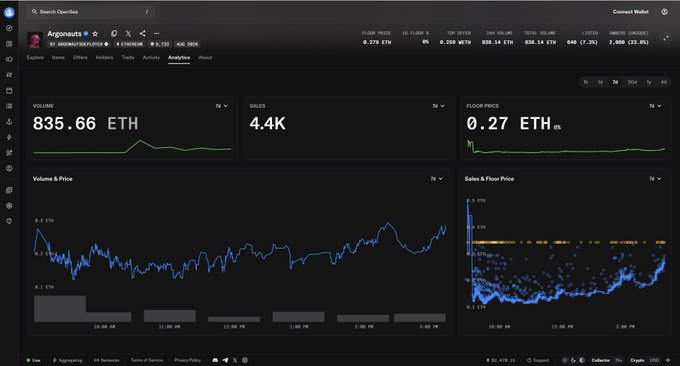Image resolution: width=680 pixels, height=366 pixels.
Task: Select the All time range
Action: [664, 82]
